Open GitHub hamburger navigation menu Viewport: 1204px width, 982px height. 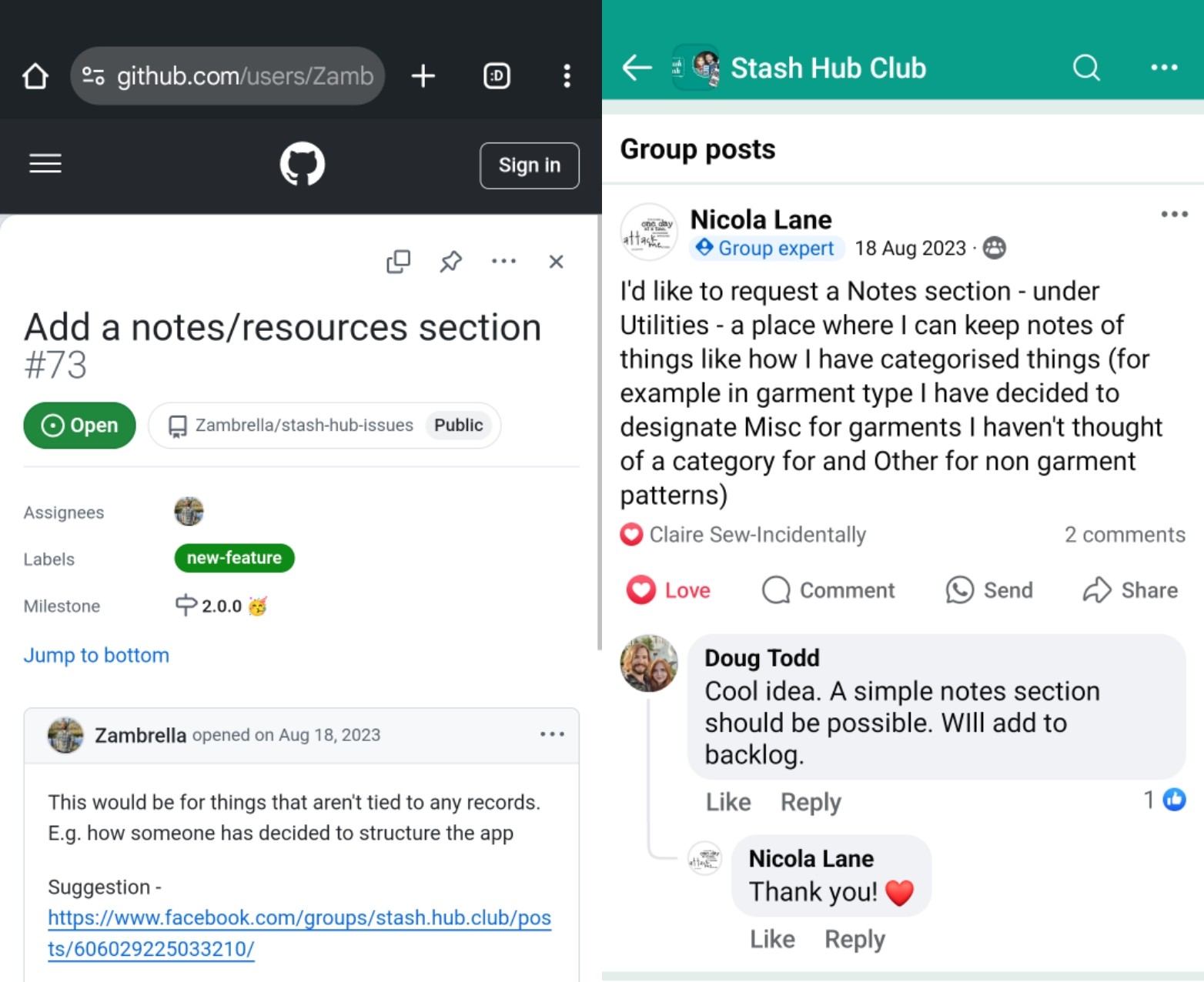click(x=45, y=164)
